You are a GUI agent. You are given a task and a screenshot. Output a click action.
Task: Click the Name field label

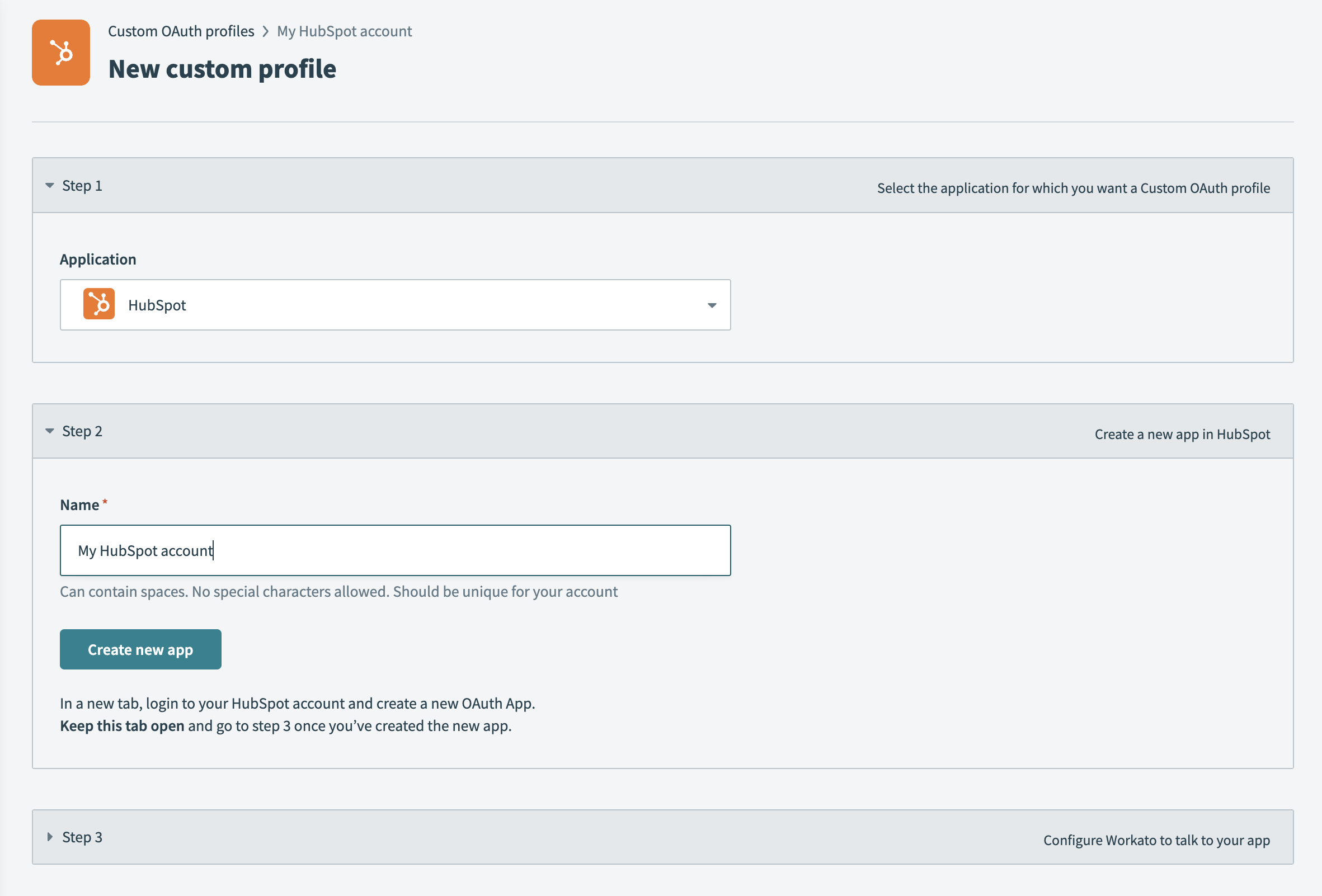click(79, 505)
